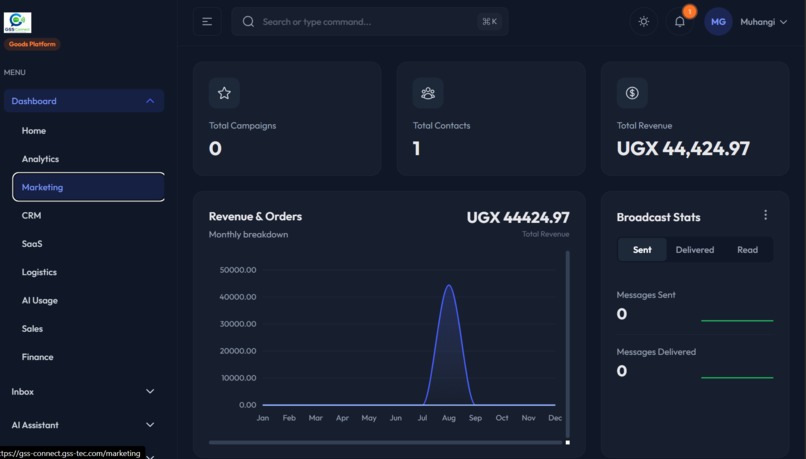Viewport: 806px width, 459px height.
Task: Select the Sent tab in Broadcast Stats
Action: click(x=642, y=250)
